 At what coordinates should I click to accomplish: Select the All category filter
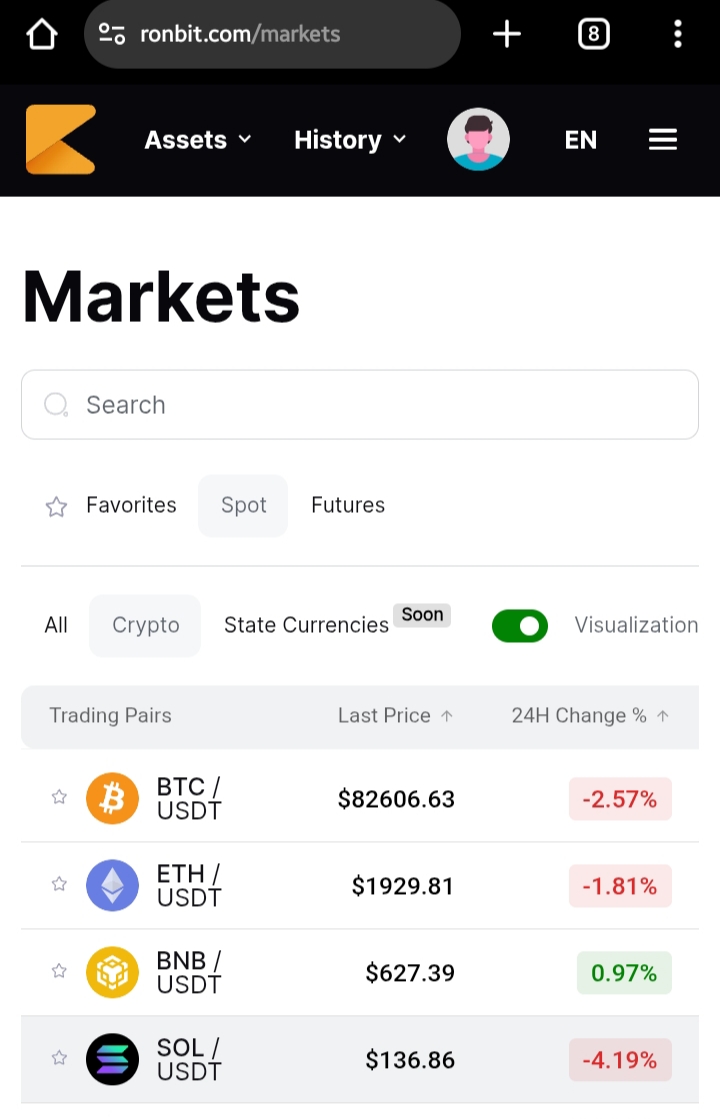tap(56, 625)
